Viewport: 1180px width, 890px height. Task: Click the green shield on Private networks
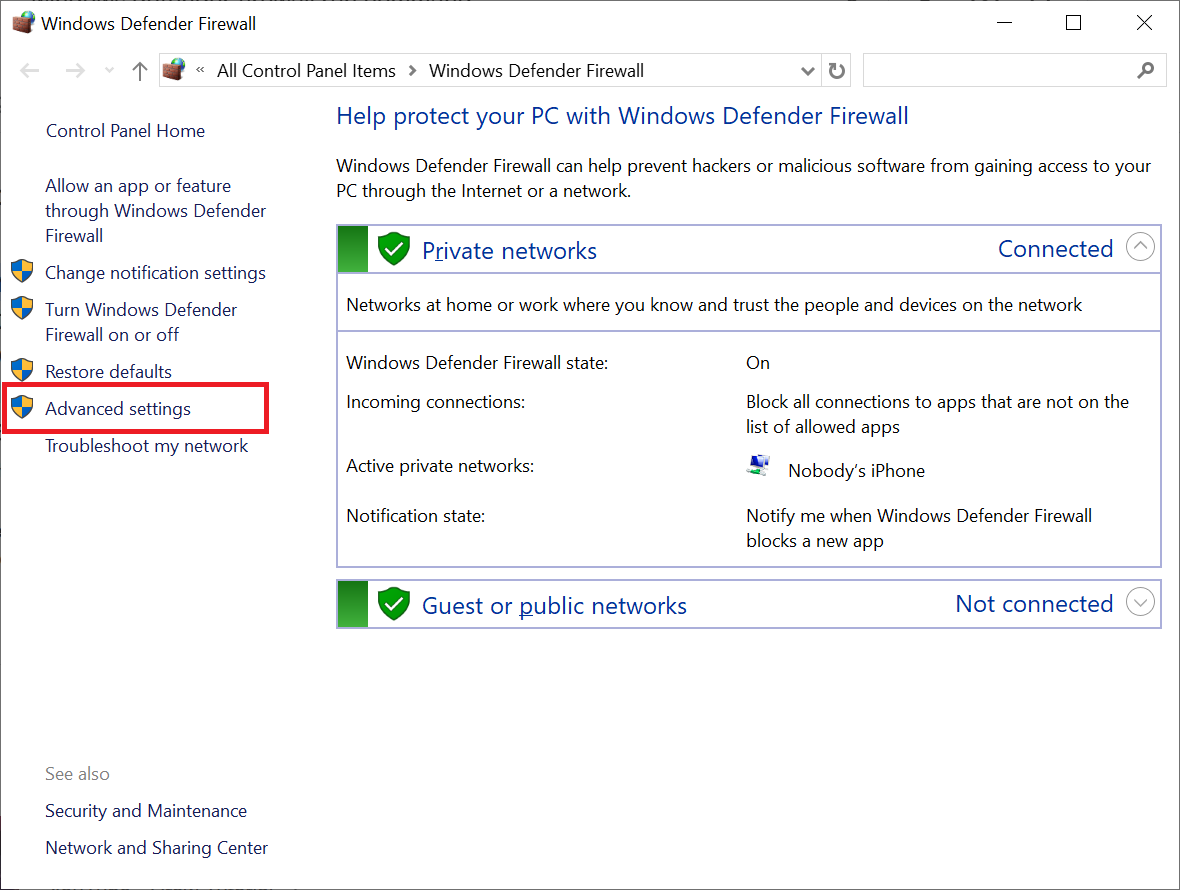coord(393,248)
